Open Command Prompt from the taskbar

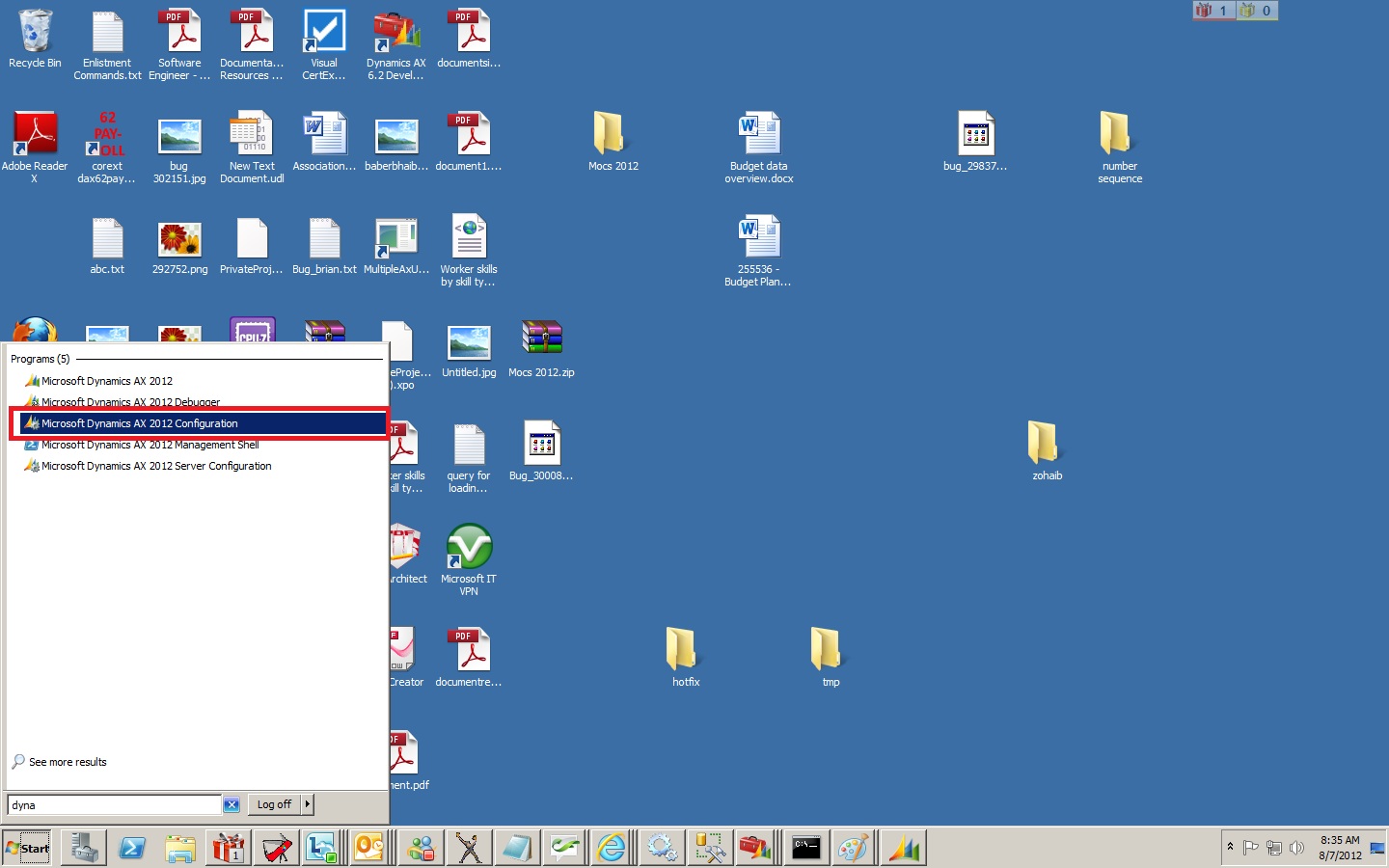click(x=805, y=849)
